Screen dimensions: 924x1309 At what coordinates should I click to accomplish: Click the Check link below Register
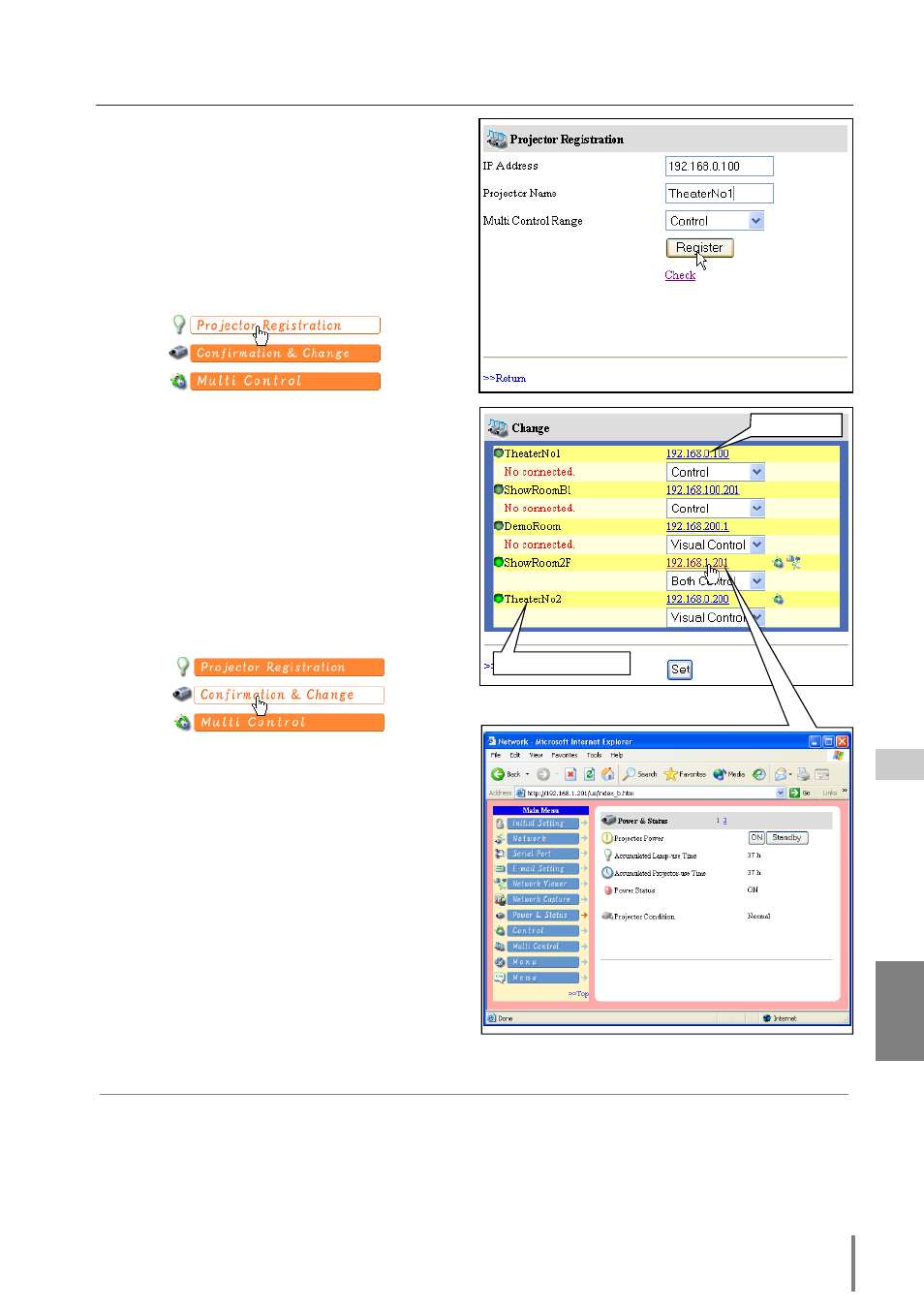coord(680,275)
